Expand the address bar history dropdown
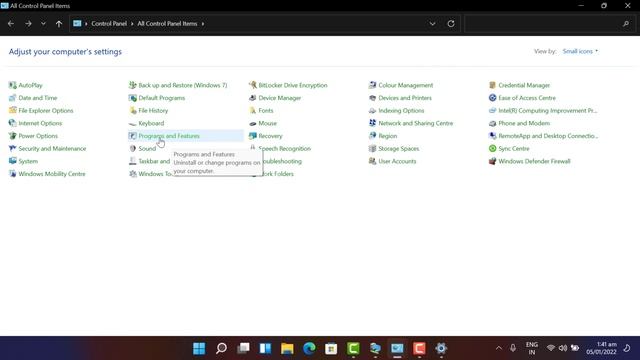This screenshot has height=360, width=640. (x=432, y=24)
